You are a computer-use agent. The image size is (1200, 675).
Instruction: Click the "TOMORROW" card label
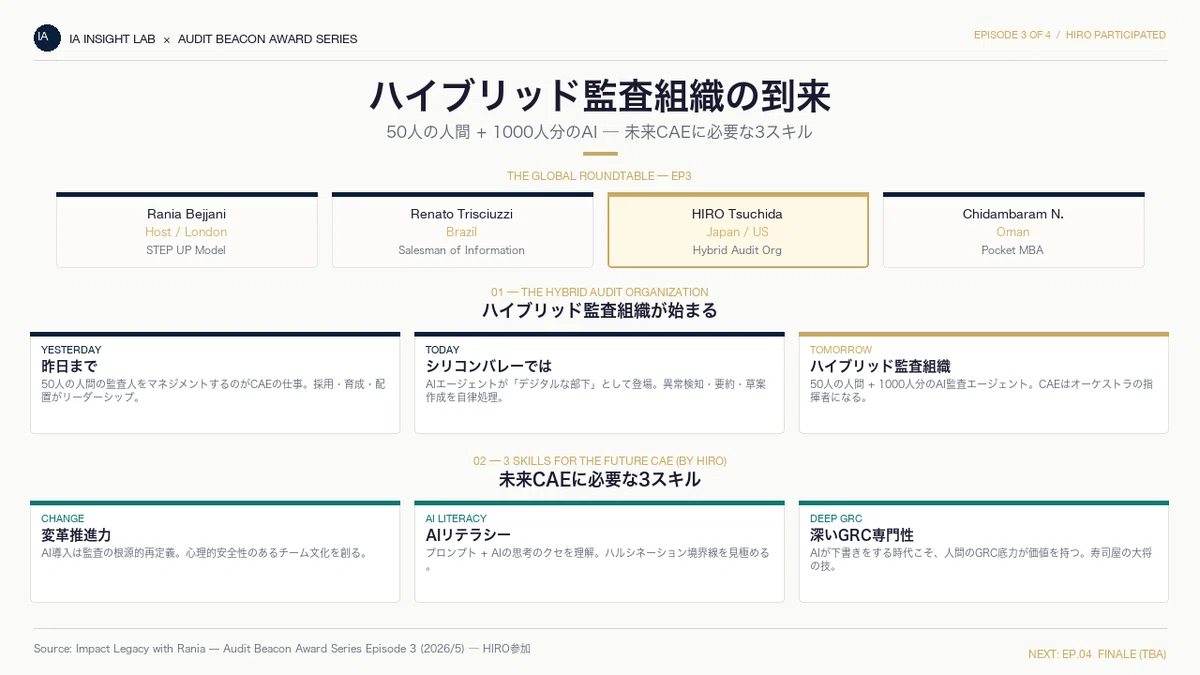tap(841, 350)
